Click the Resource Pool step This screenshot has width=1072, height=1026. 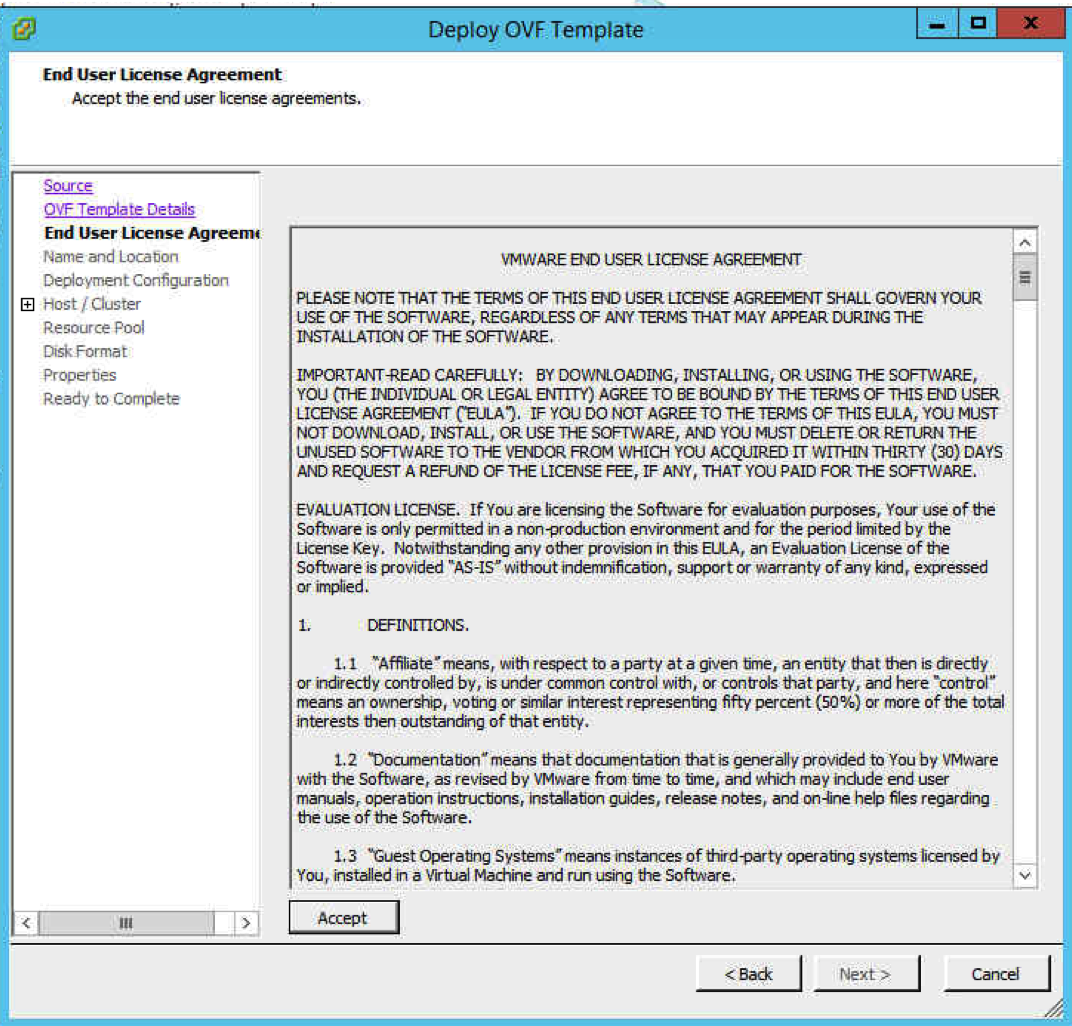point(94,328)
